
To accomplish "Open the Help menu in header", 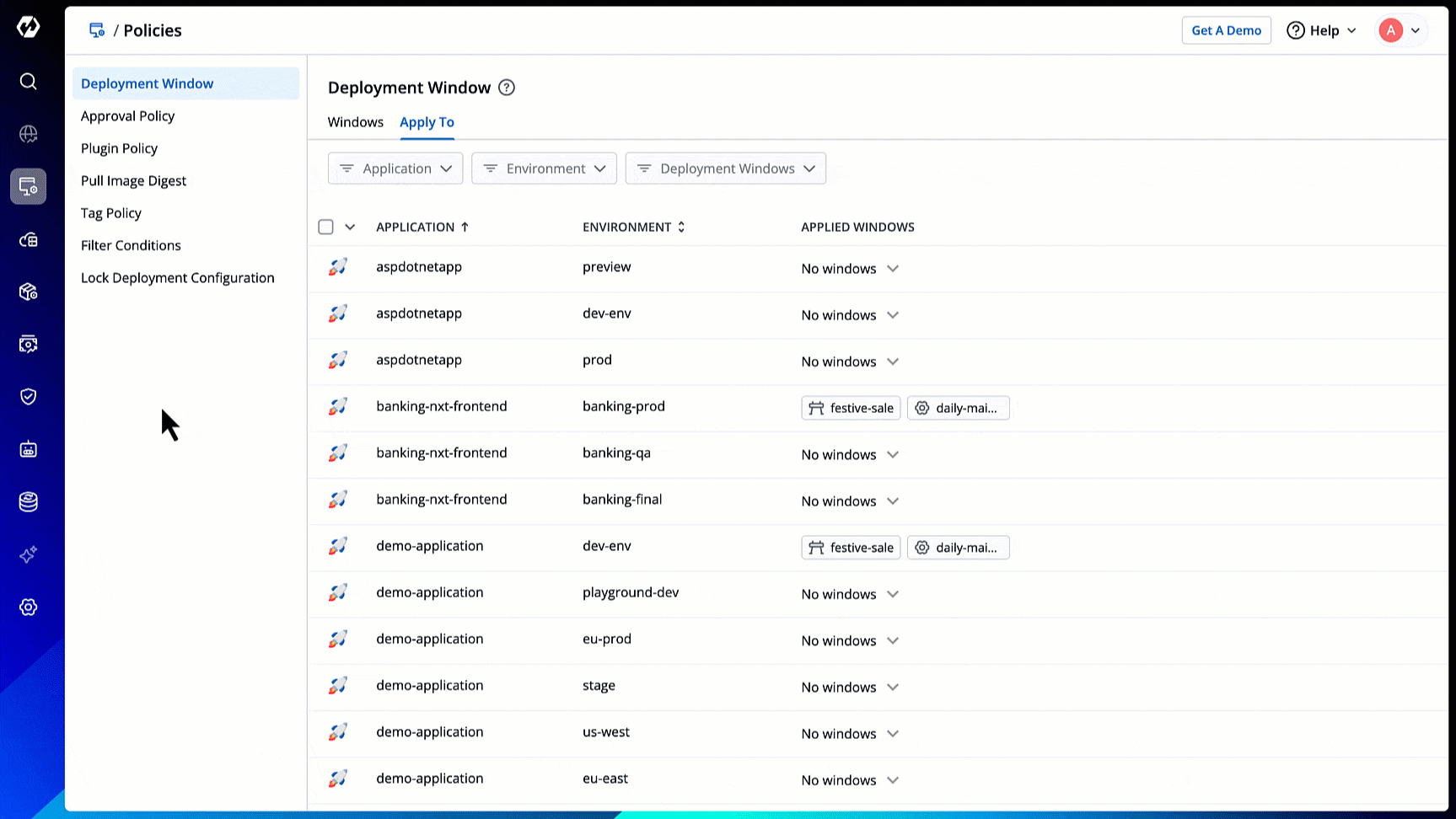I will (x=1321, y=30).
